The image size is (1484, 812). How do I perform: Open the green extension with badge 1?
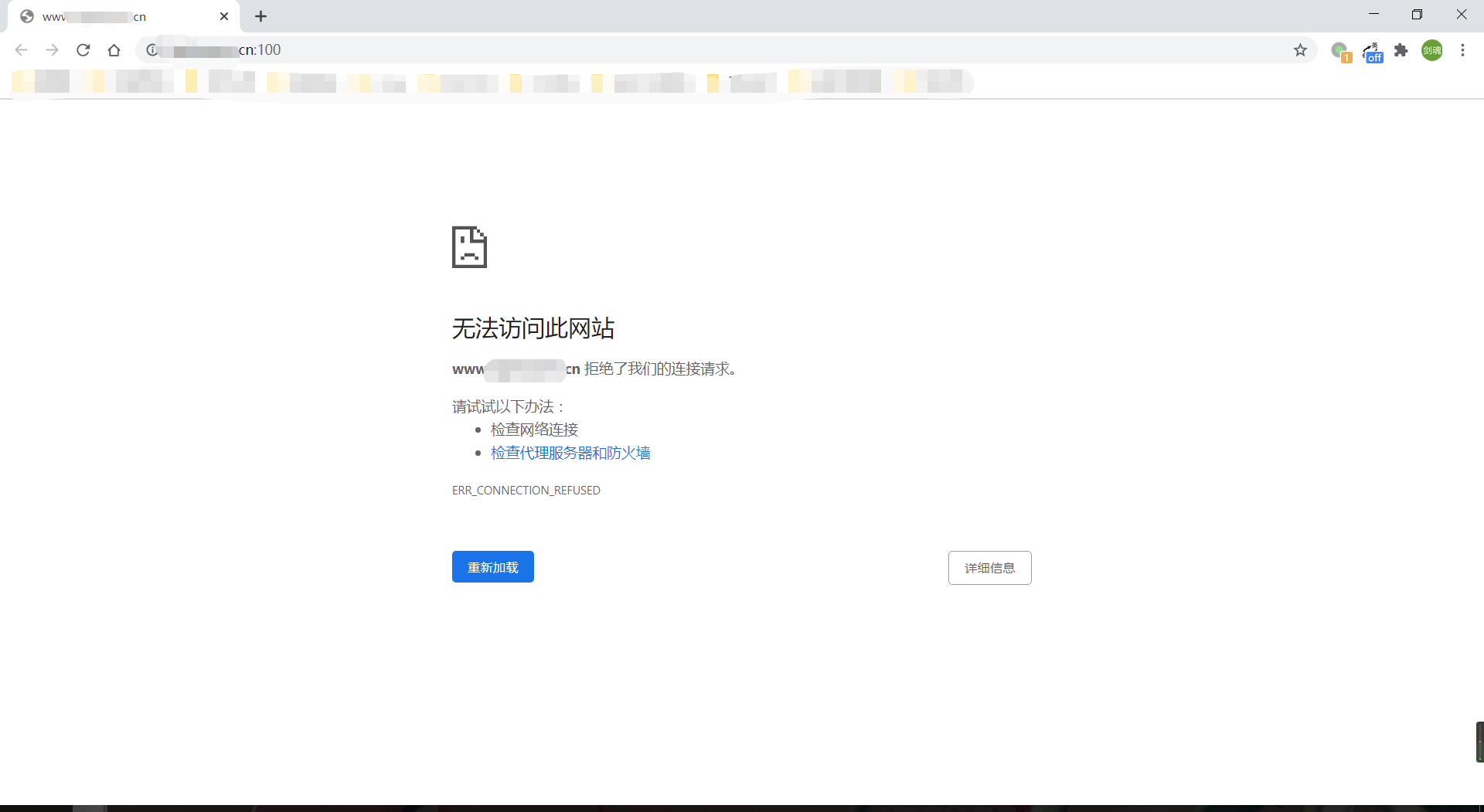(x=1341, y=52)
